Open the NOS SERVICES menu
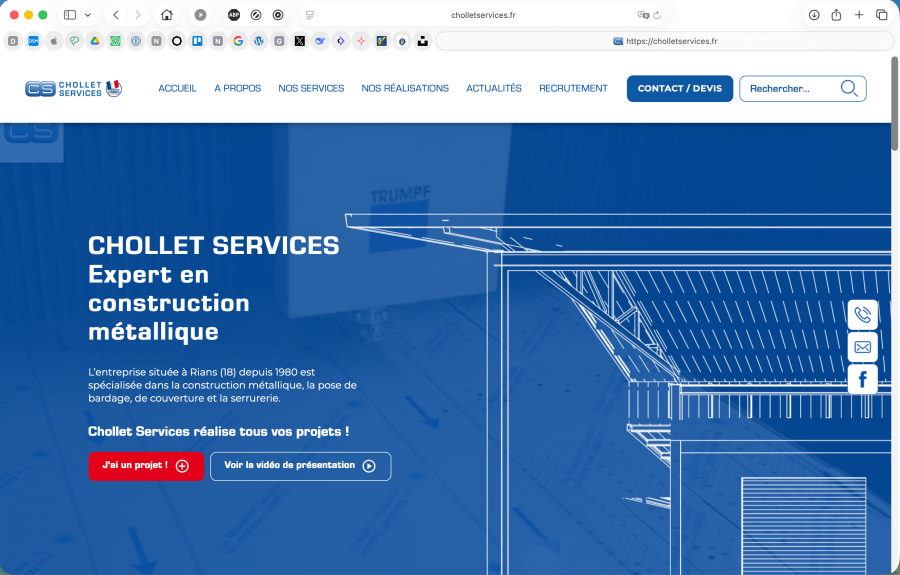The image size is (900, 575). (311, 88)
